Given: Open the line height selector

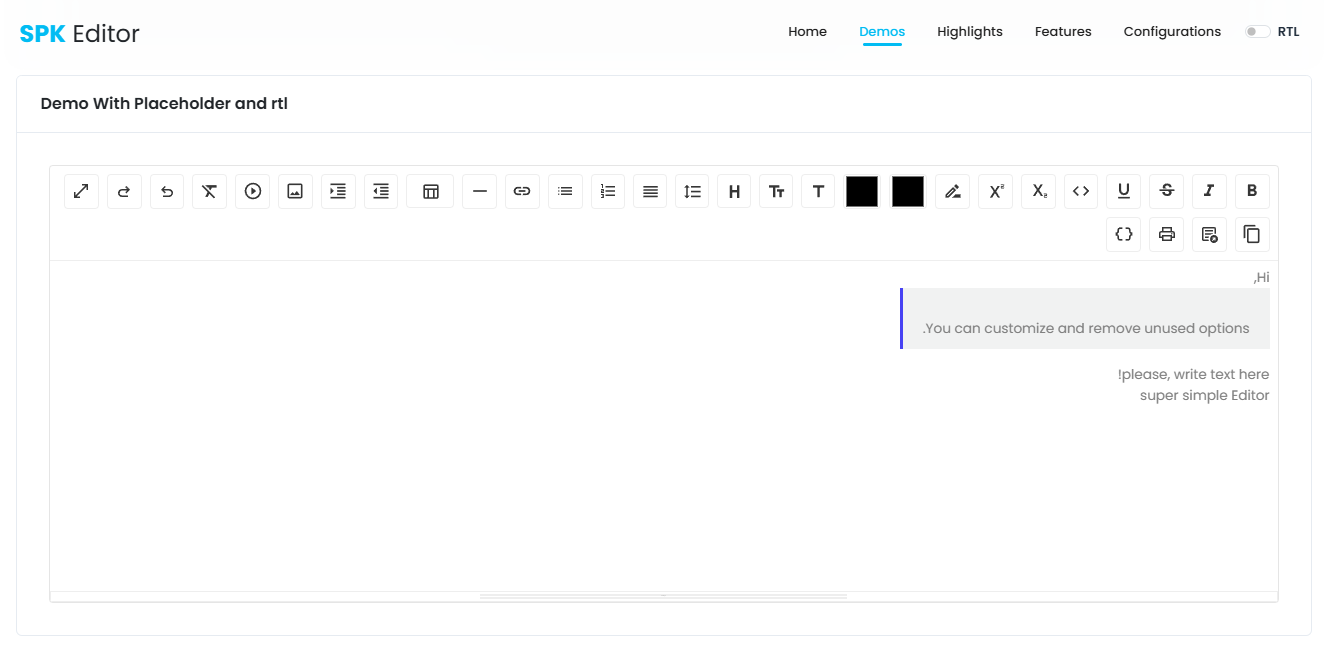Looking at the screenshot, I should coord(692,191).
